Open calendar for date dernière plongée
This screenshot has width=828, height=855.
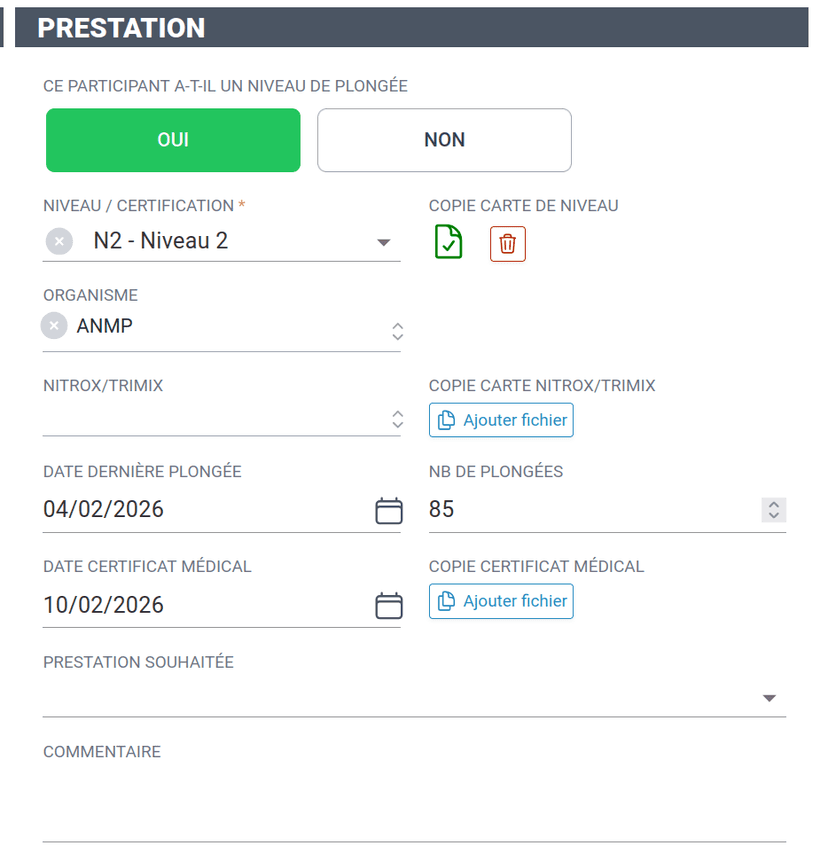coord(388,511)
